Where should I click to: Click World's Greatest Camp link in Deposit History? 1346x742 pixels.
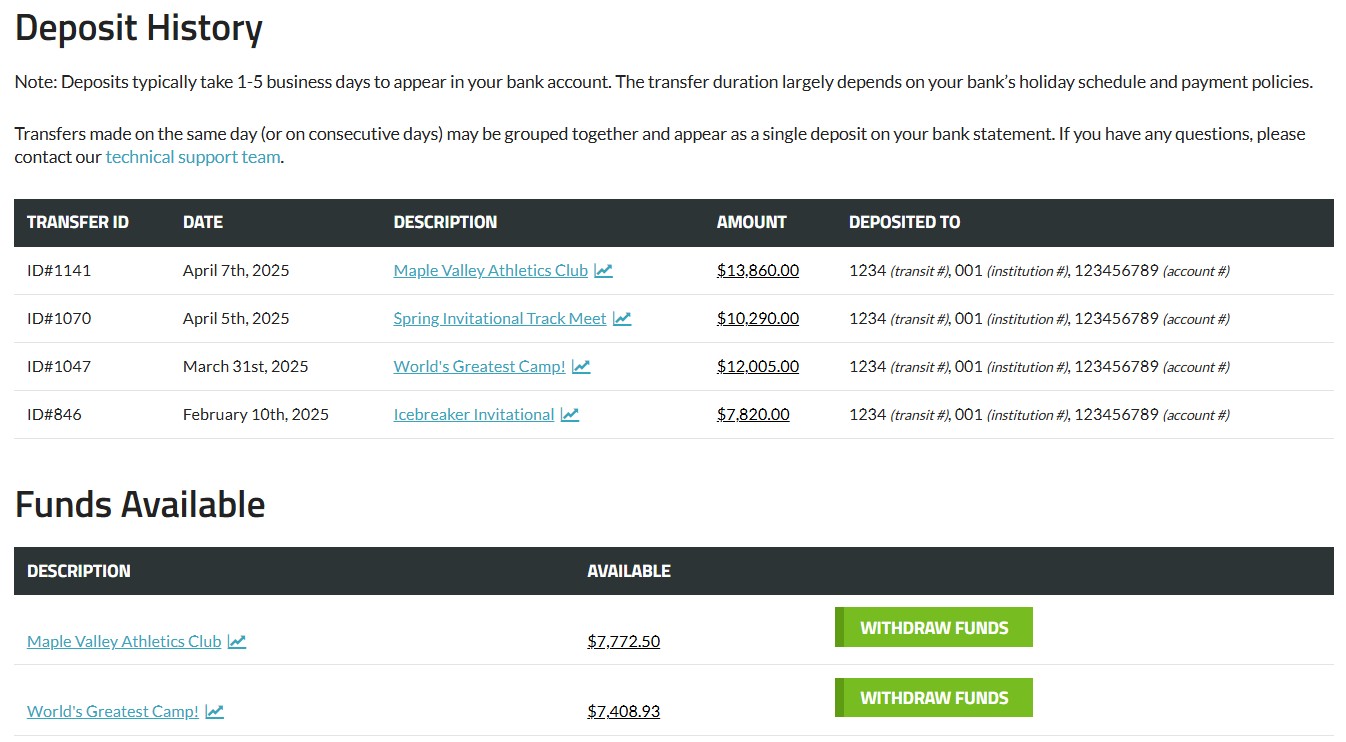479,367
